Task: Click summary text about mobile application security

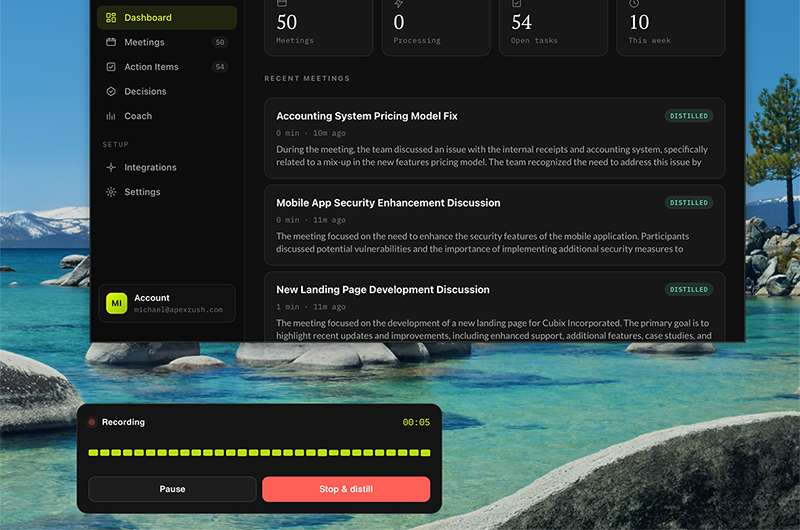Action: click(x=483, y=242)
